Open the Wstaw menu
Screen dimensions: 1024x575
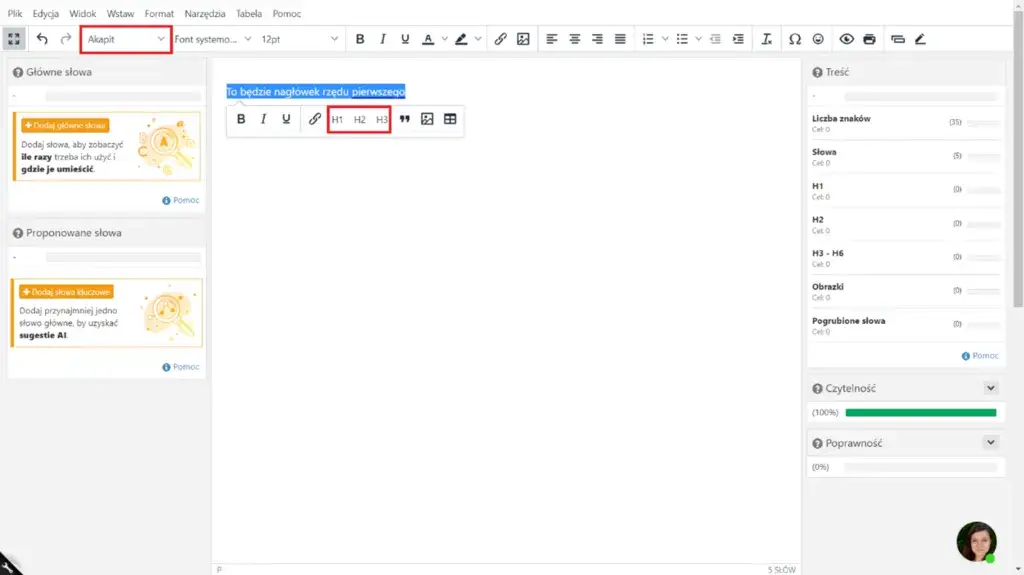tap(120, 14)
